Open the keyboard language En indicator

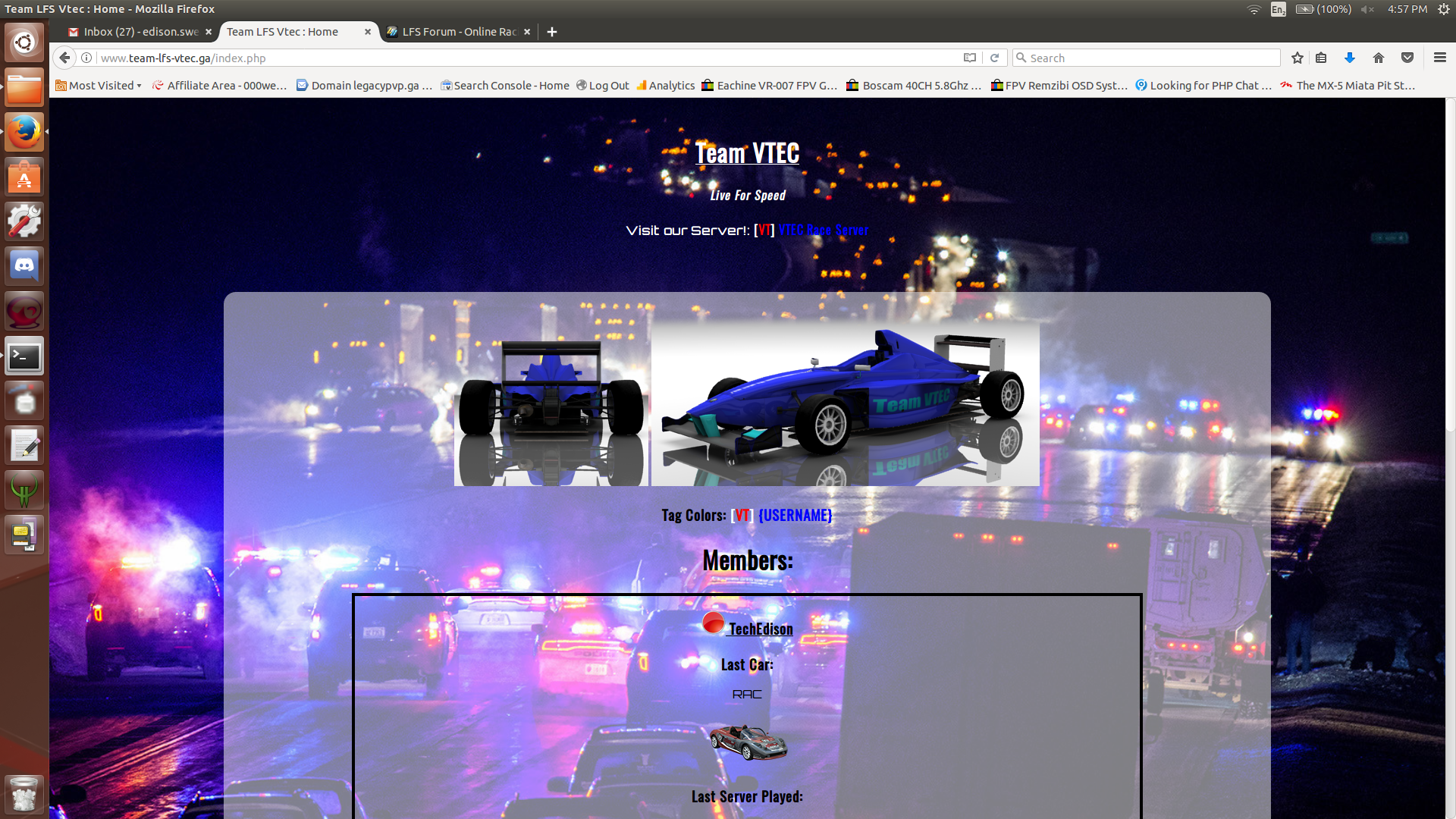click(1278, 9)
